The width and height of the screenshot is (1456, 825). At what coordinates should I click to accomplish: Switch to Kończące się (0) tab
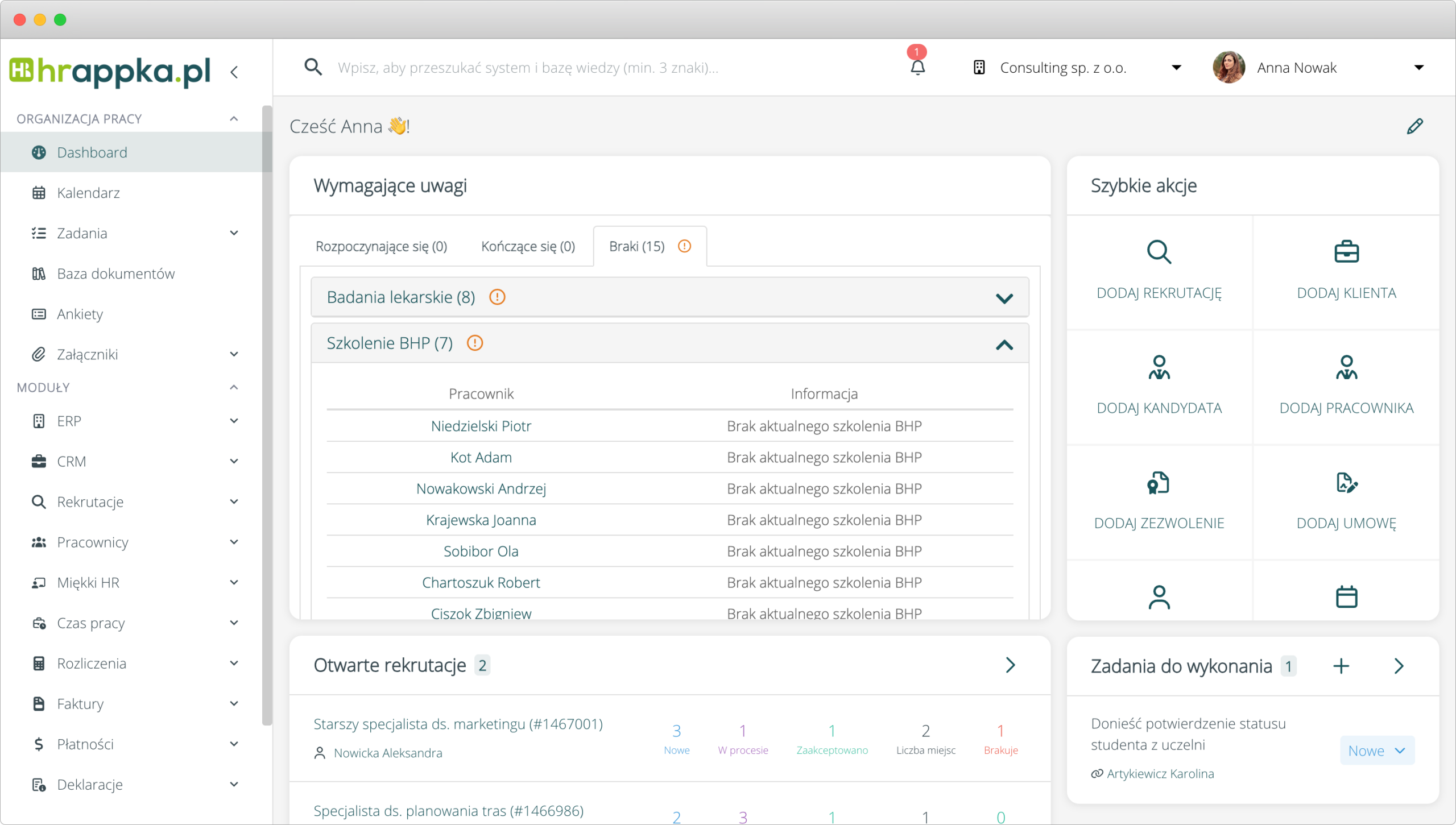coord(528,246)
